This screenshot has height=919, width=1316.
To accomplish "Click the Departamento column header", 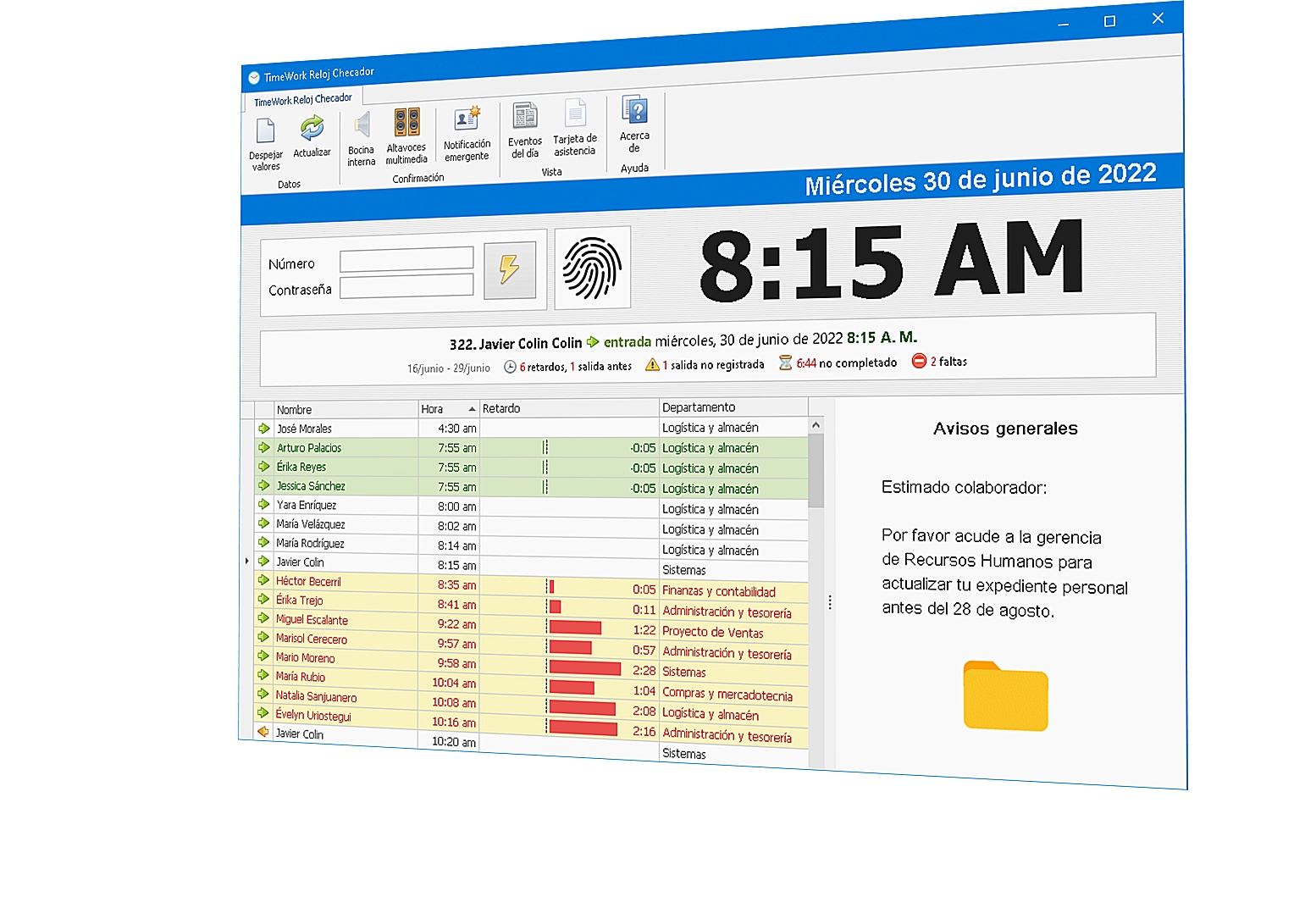I will coord(732,407).
